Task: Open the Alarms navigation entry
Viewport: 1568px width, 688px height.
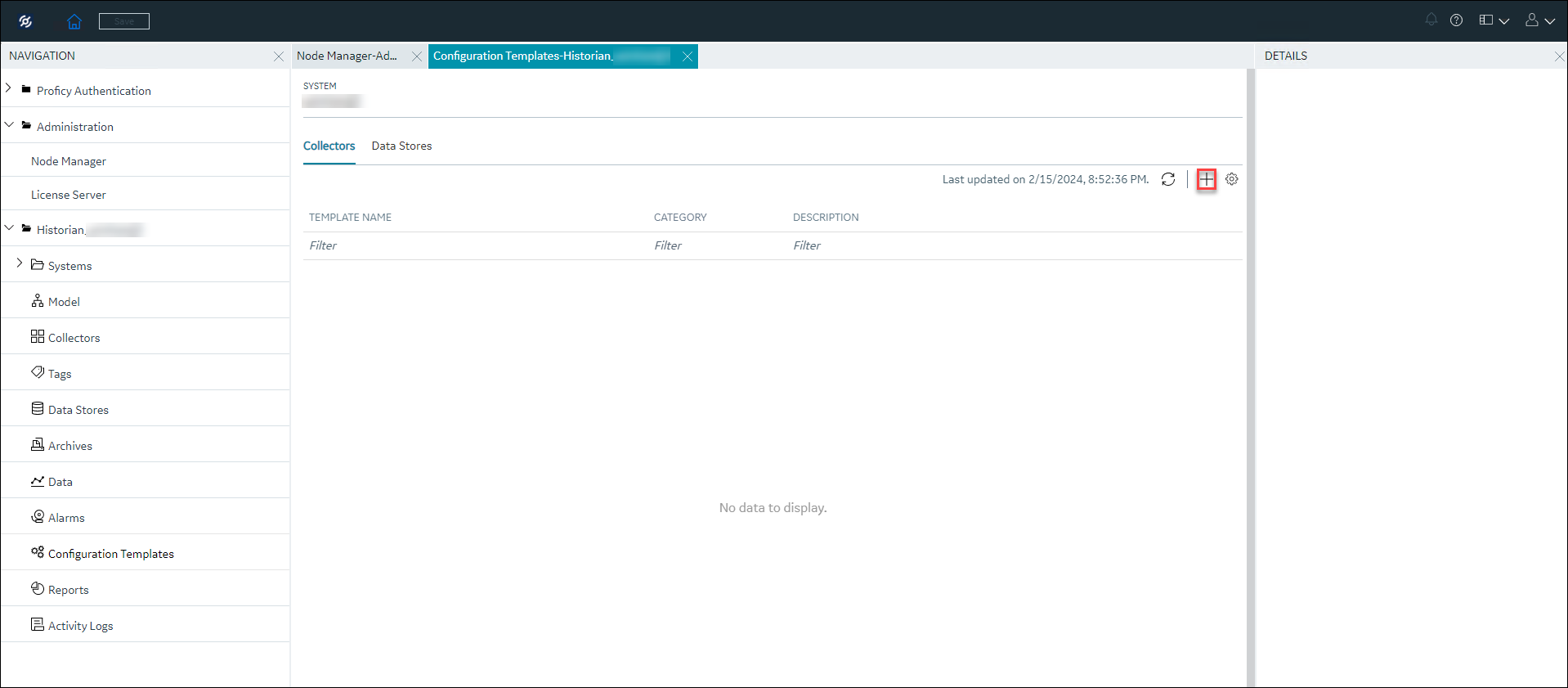Action: pyautogui.click(x=66, y=518)
